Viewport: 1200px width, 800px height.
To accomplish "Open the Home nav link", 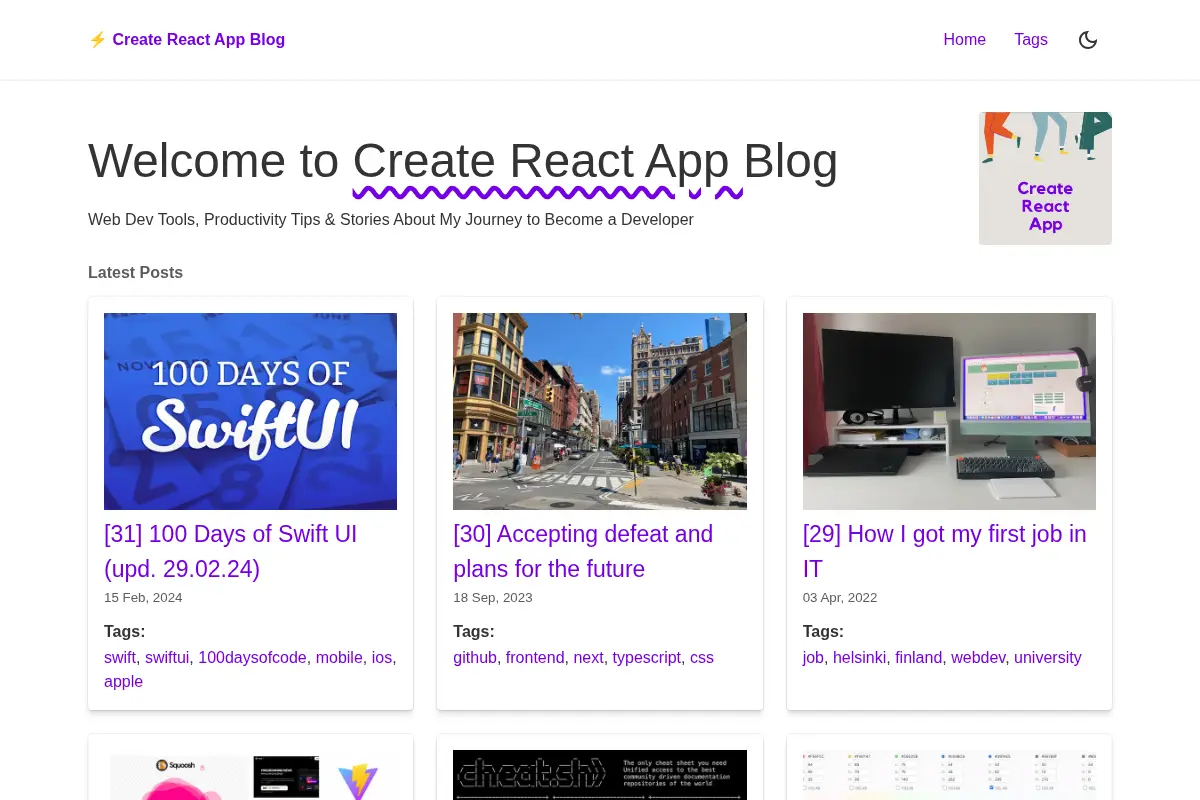I will [964, 40].
